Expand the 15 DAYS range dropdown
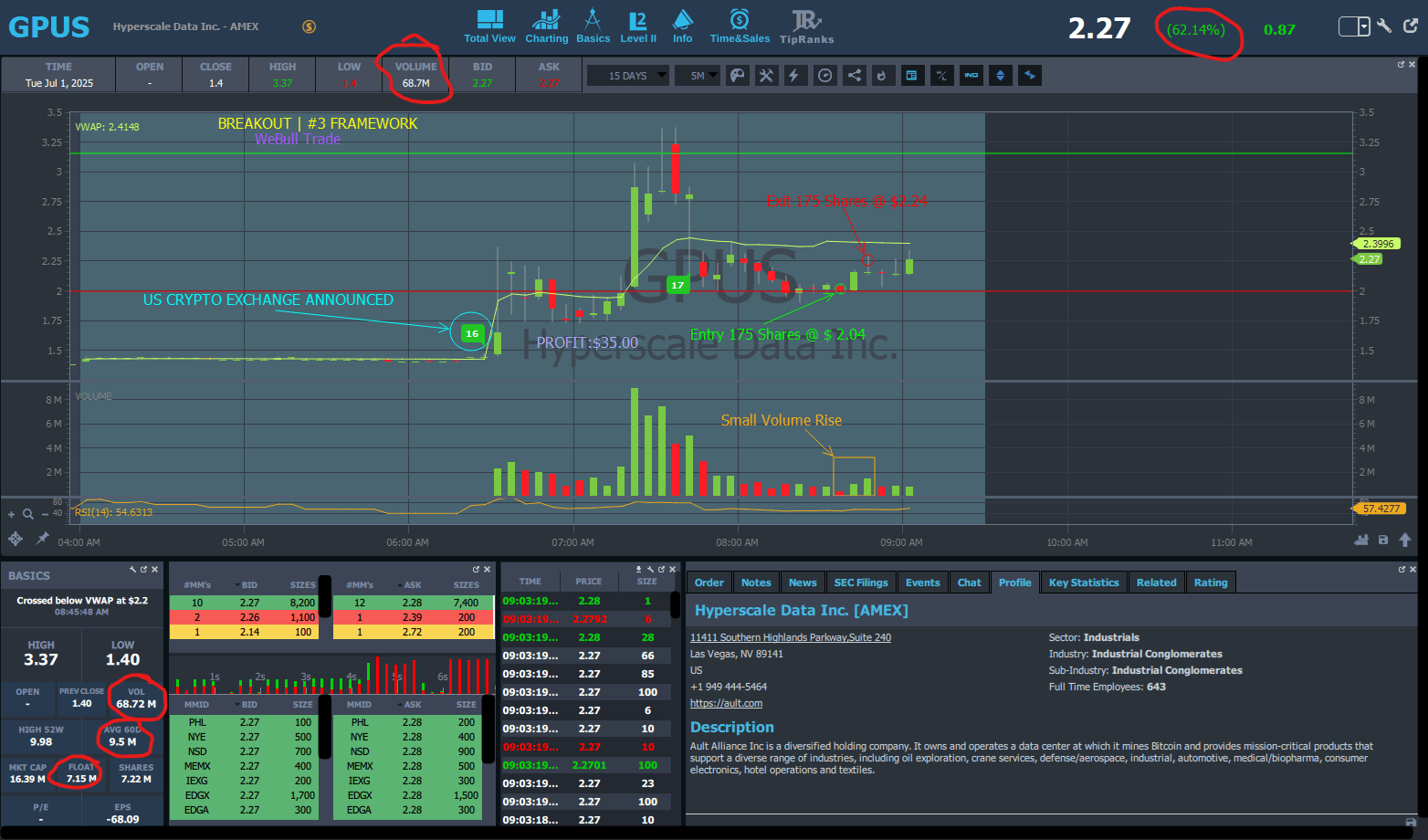 (x=627, y=76)
